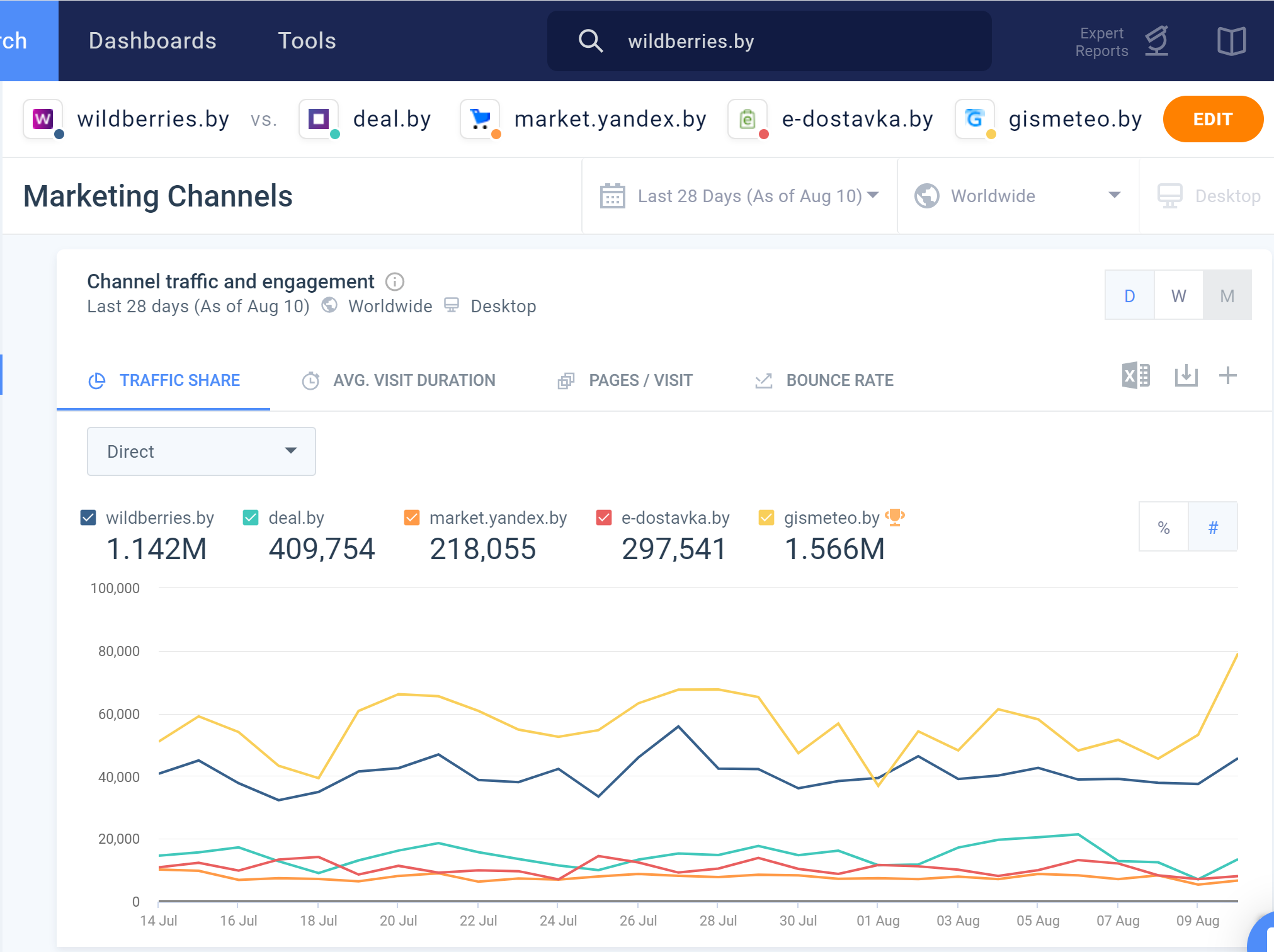This screenshot has height=952, width=1274.
Task: Click the search magnifier icon
Action: coord(590,41)
